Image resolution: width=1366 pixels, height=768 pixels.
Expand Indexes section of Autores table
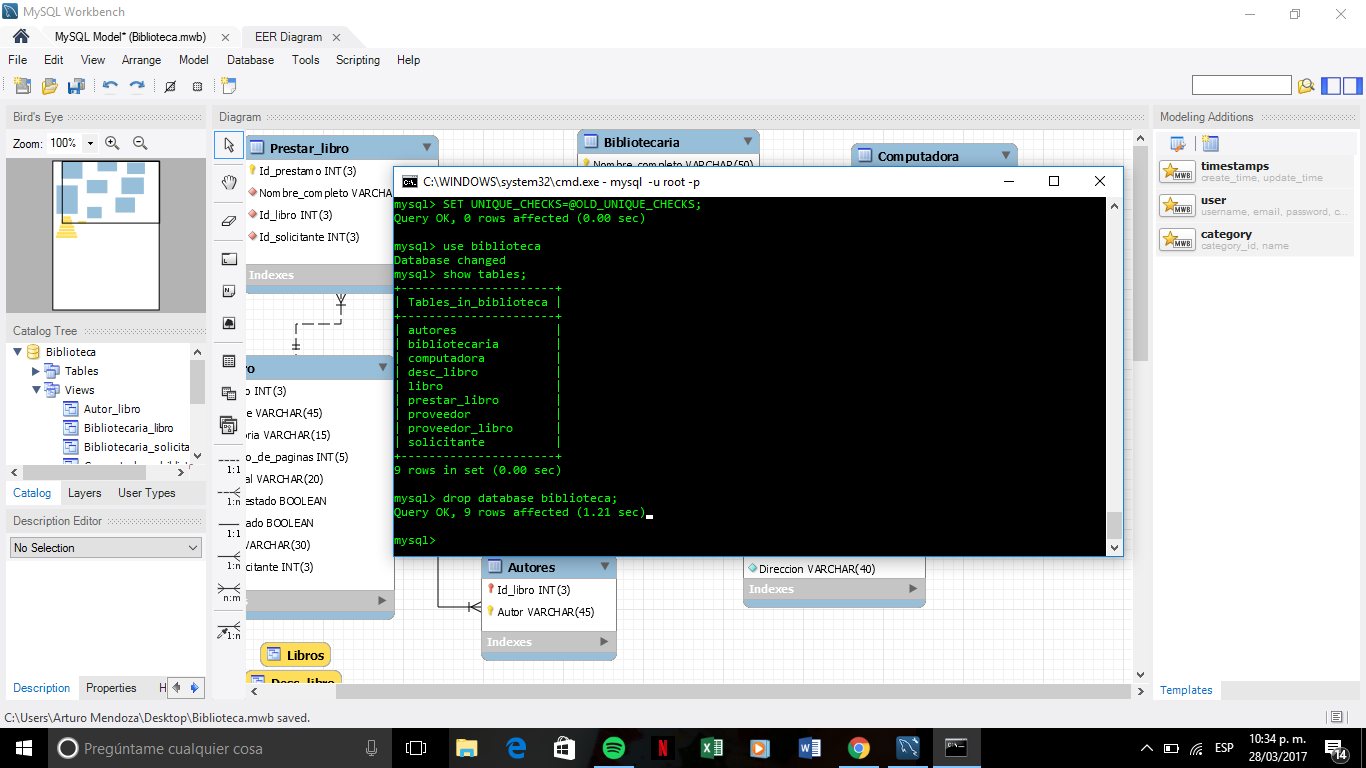click(x=603, y=641)
